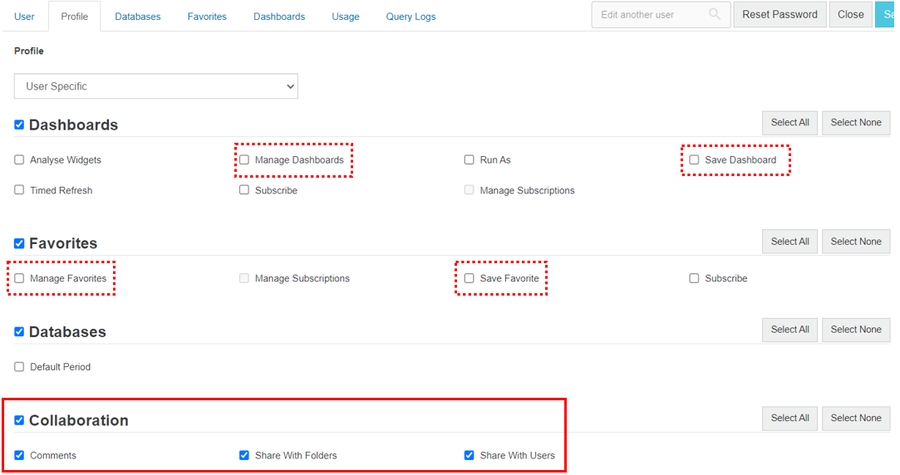Enable the Save Favorite checkbox

point(469,278)
